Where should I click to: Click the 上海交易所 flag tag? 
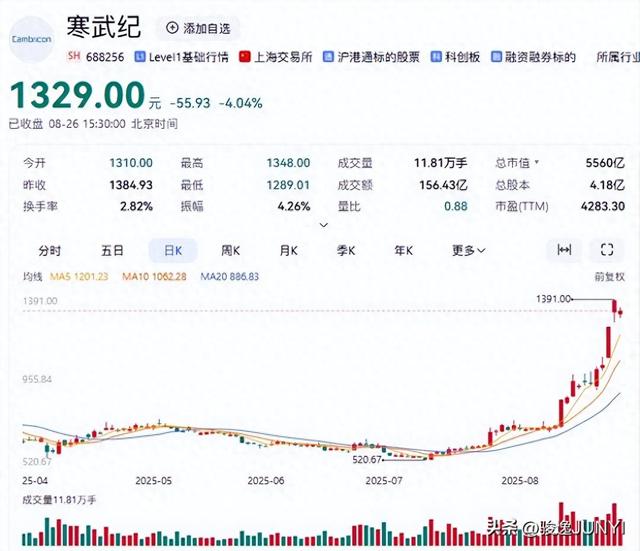point(276,57)
